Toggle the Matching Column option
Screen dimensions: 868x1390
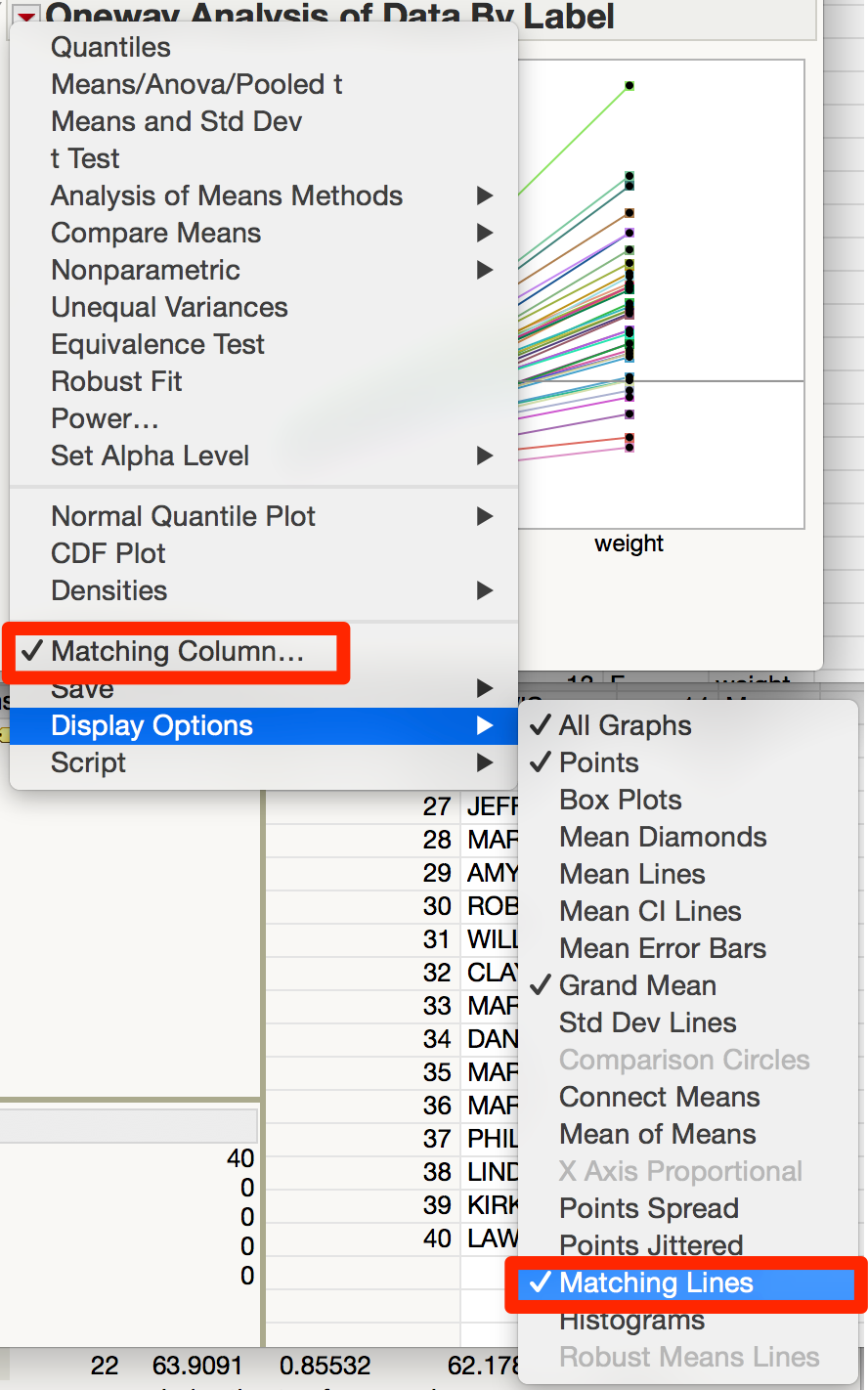177,652
